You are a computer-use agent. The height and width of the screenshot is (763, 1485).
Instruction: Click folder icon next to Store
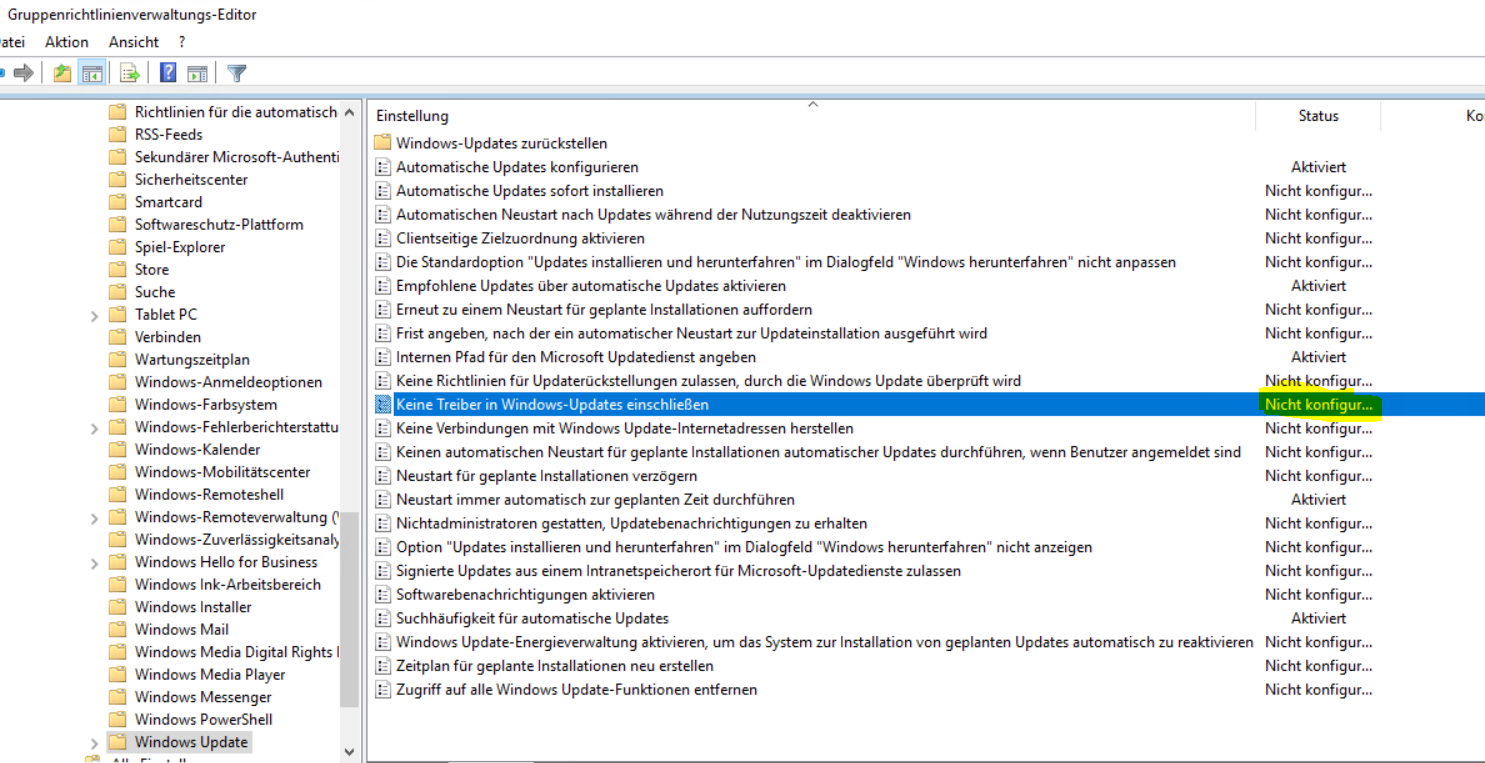pos(118,269)
